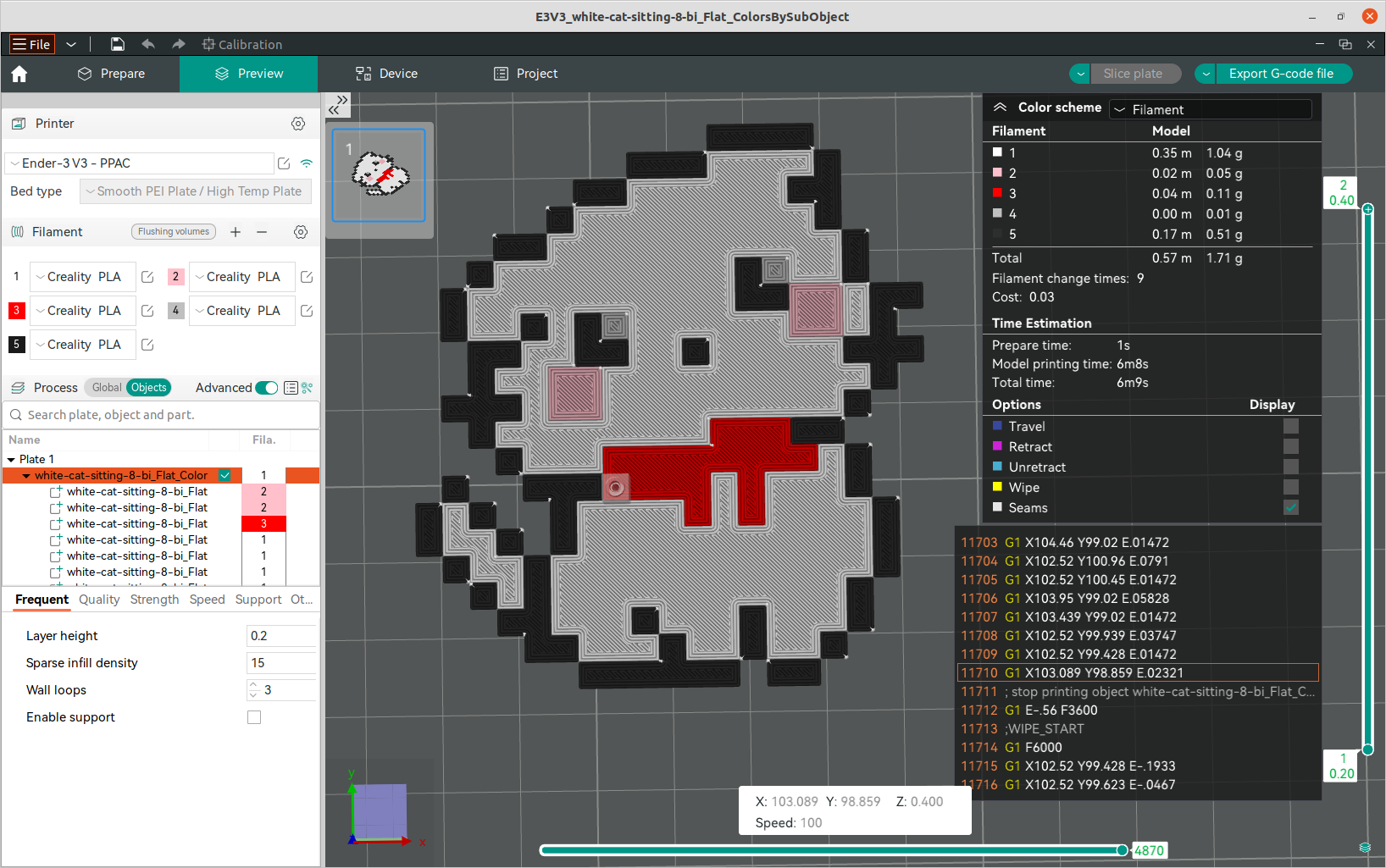Click the Export G-code file button
Image resolution: width=1386 pixels, height=868 pixels.
click(x=1281, y=74)
